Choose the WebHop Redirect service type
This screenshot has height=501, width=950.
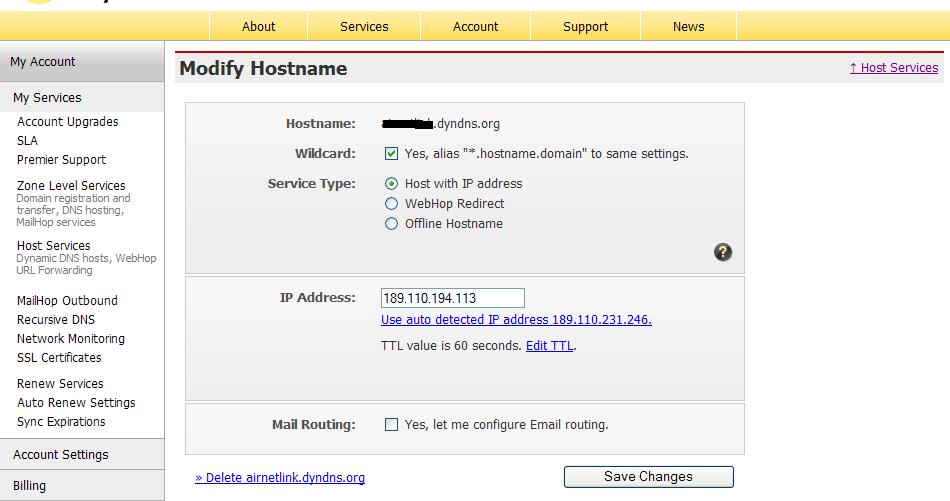pyautogui.click(x=392, y=204)
